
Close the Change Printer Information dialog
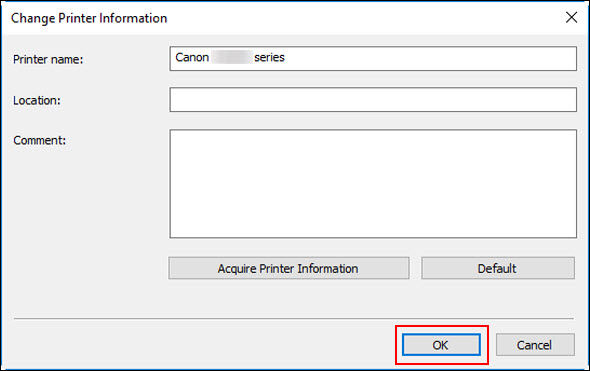pyautogui.click(x=571, y=17)
